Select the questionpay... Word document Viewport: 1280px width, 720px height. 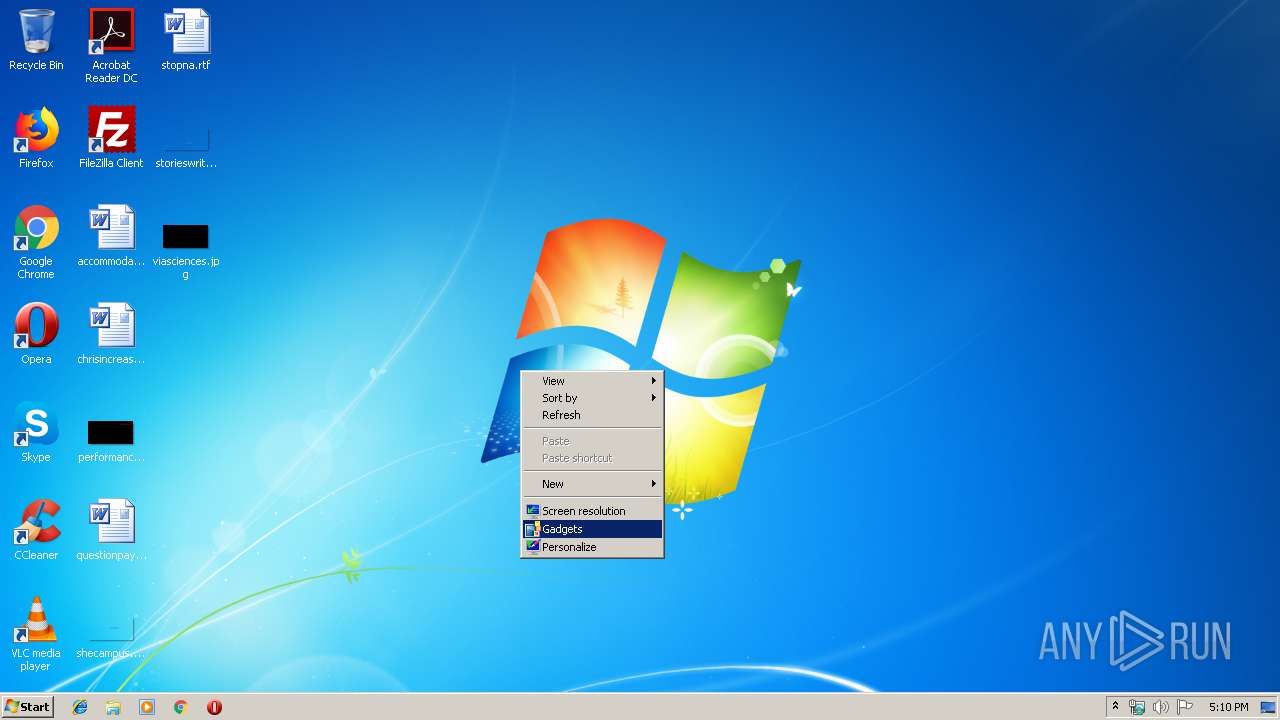(111, 530)
